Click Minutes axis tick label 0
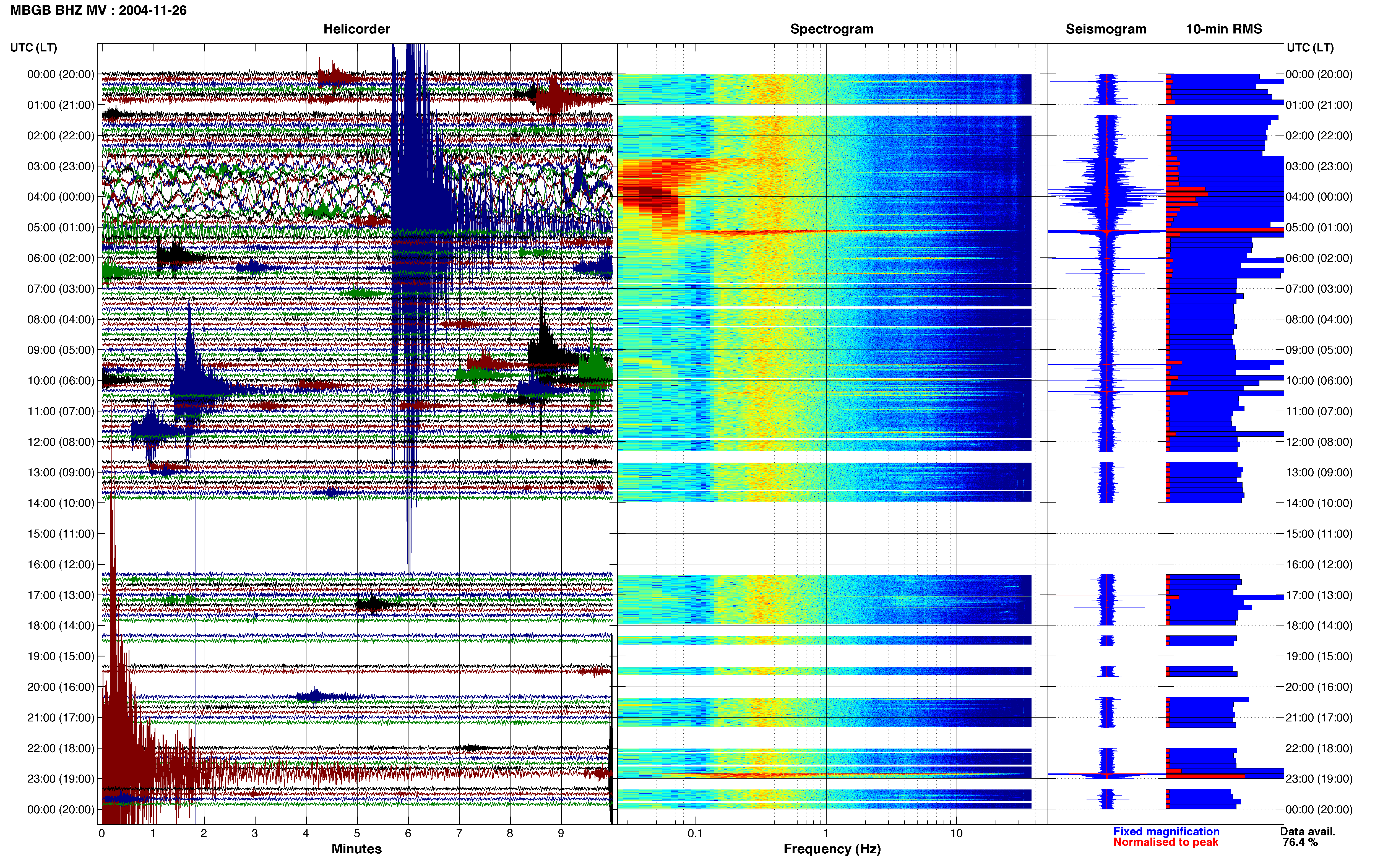1388x868 pixels. tap(101, 833)
